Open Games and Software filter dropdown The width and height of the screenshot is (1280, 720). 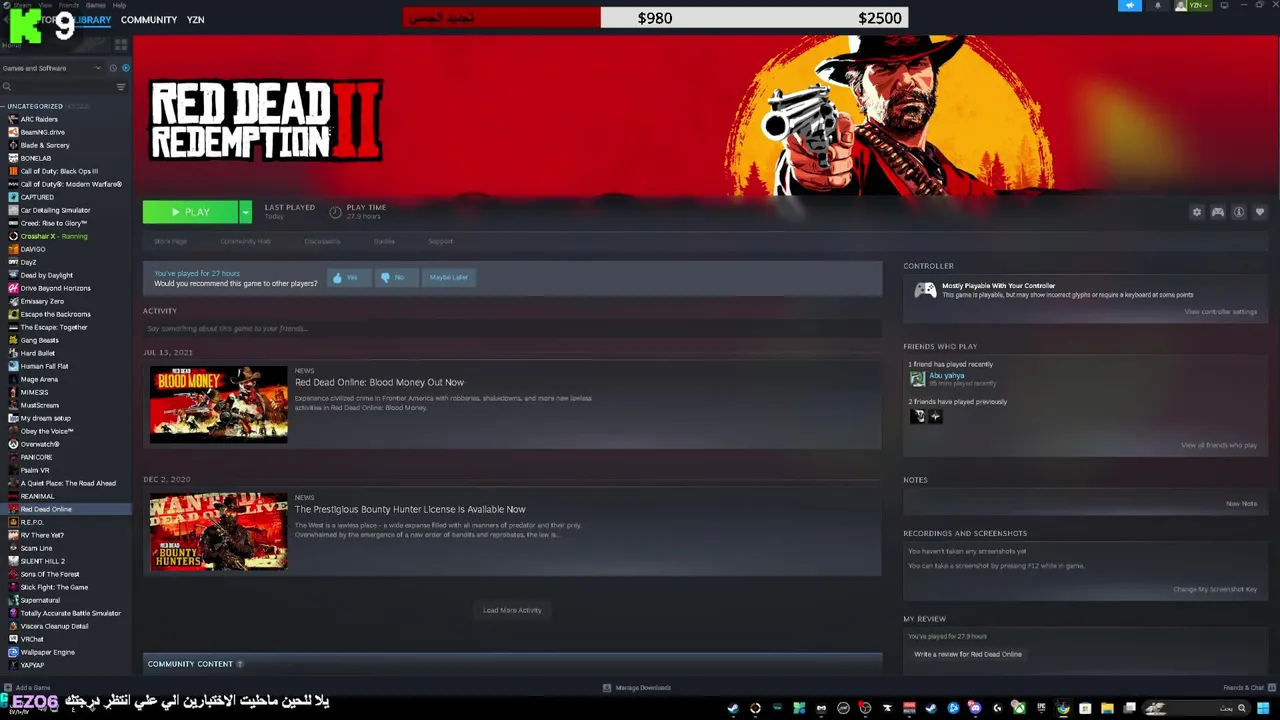(x=52, y=68)
